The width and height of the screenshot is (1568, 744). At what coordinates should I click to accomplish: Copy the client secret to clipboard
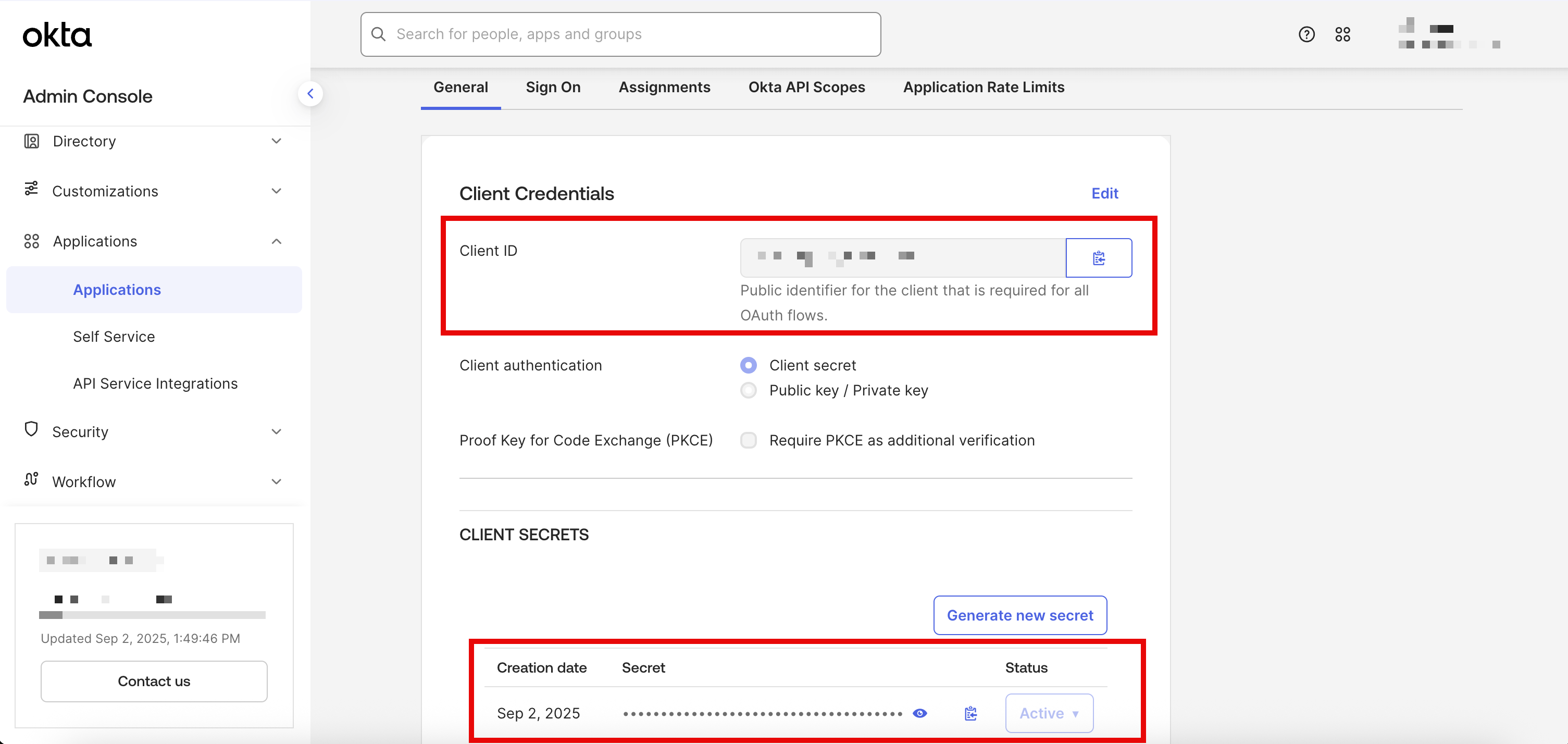click(x=971, y=713)
